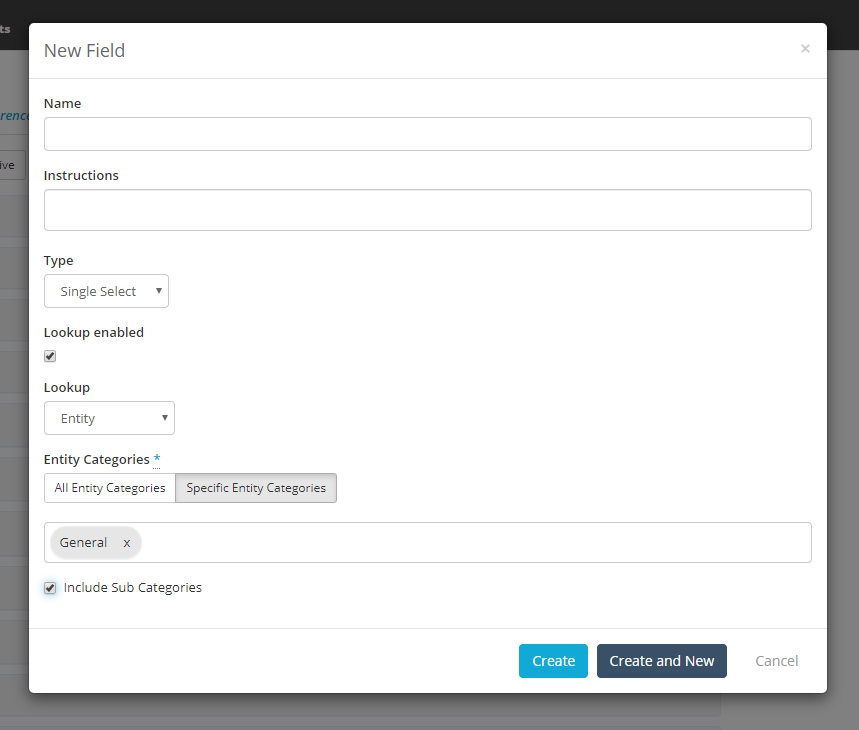Select the All Entity Categories option
Image resolution: width=859 pixels, height=730 pixels.
pos(109,488)
